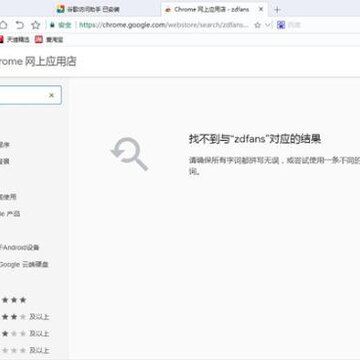The image size is (360, 360).
Task: Click the undo/back arrow in the toolbar
Action: pos(20,25)
